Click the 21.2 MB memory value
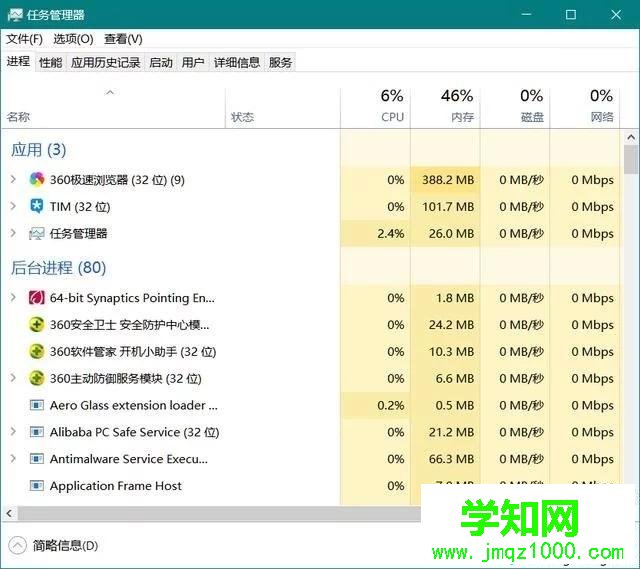640x569 pixels. 451,432
